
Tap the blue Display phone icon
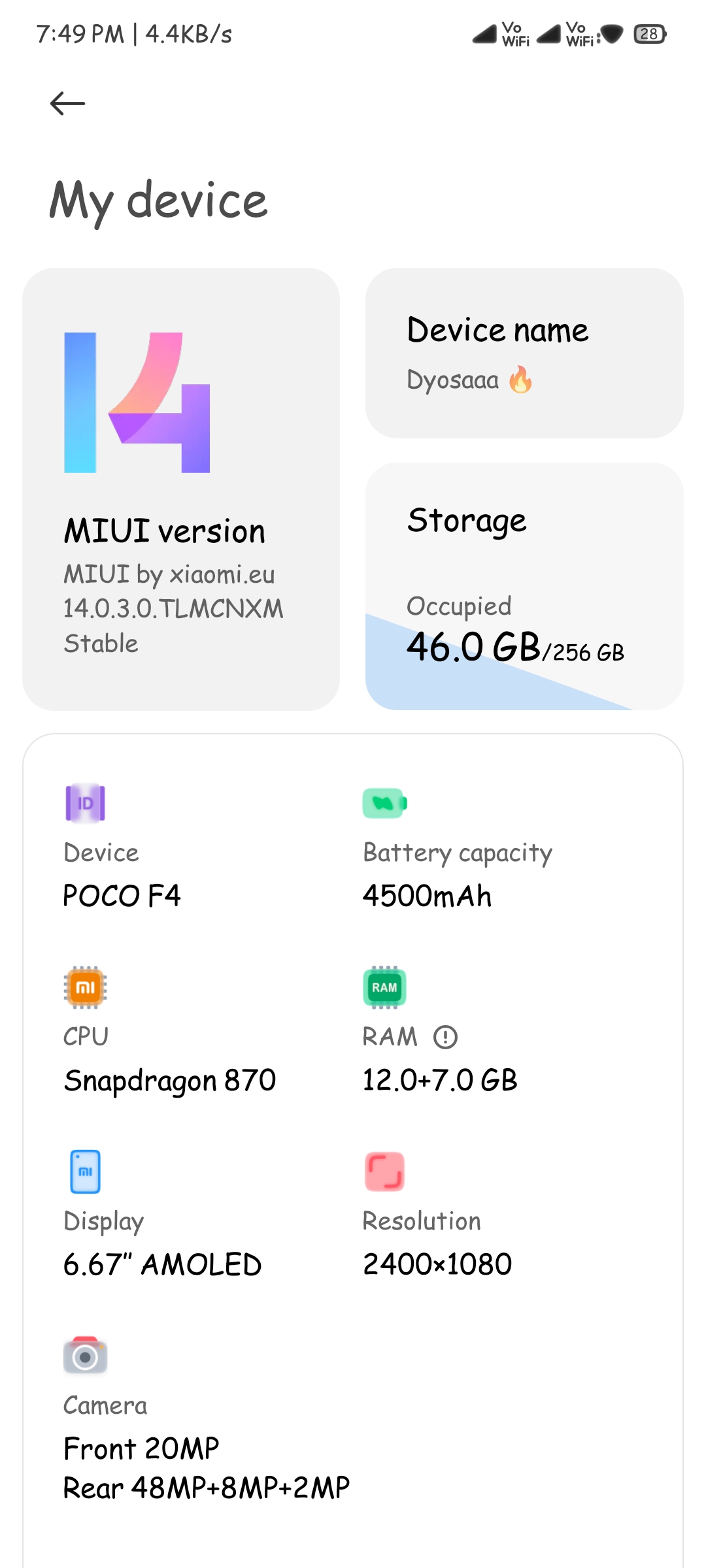(x=85, y=1171)
